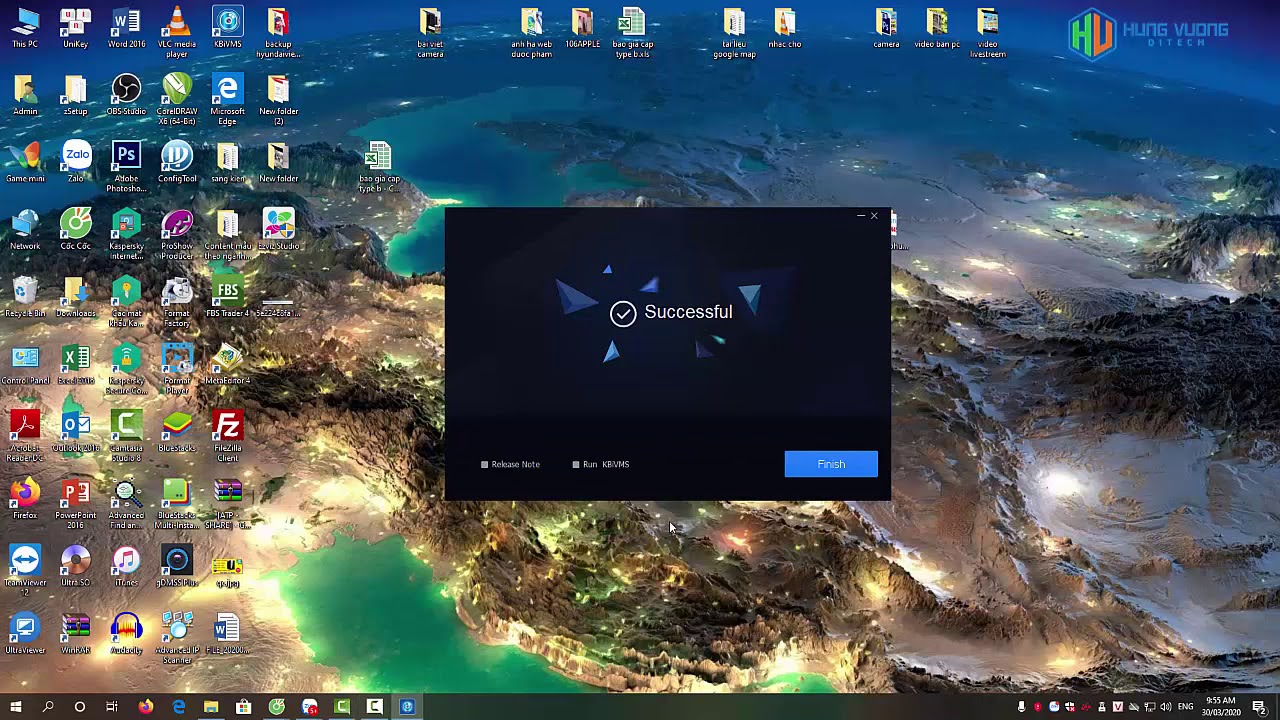Viewport: 1280px width, 720px height.
Task: Select the Advanced IP Scanner desktop icon
Action: [177, 638]
